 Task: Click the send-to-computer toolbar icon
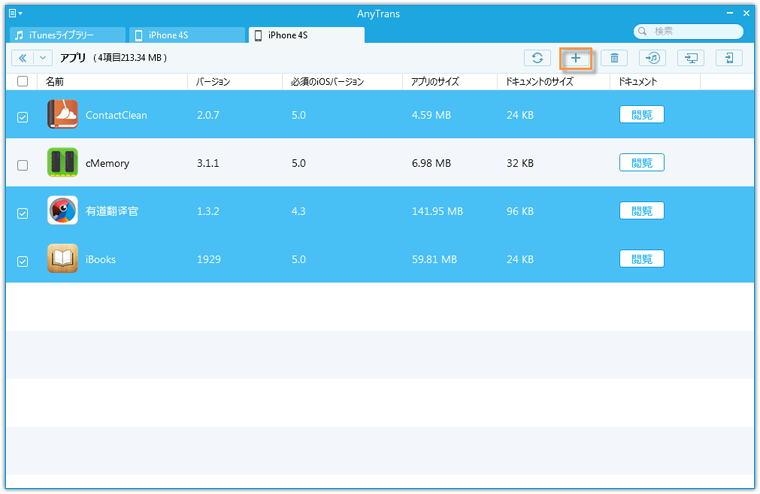click(691, 58)
